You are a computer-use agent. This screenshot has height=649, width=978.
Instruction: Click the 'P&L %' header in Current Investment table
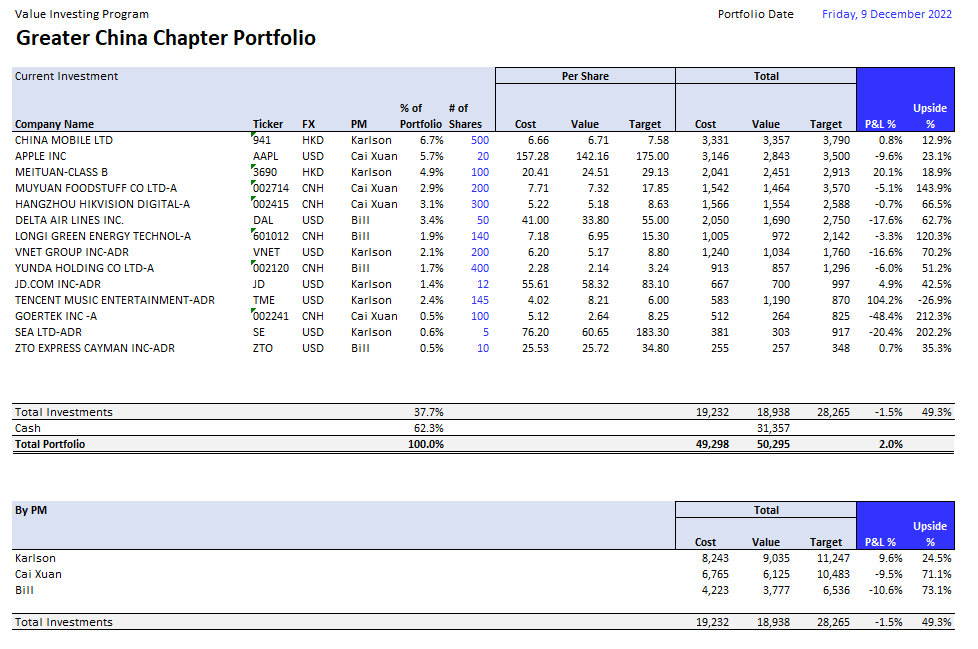pyautogui.click(x=880, y=124)
